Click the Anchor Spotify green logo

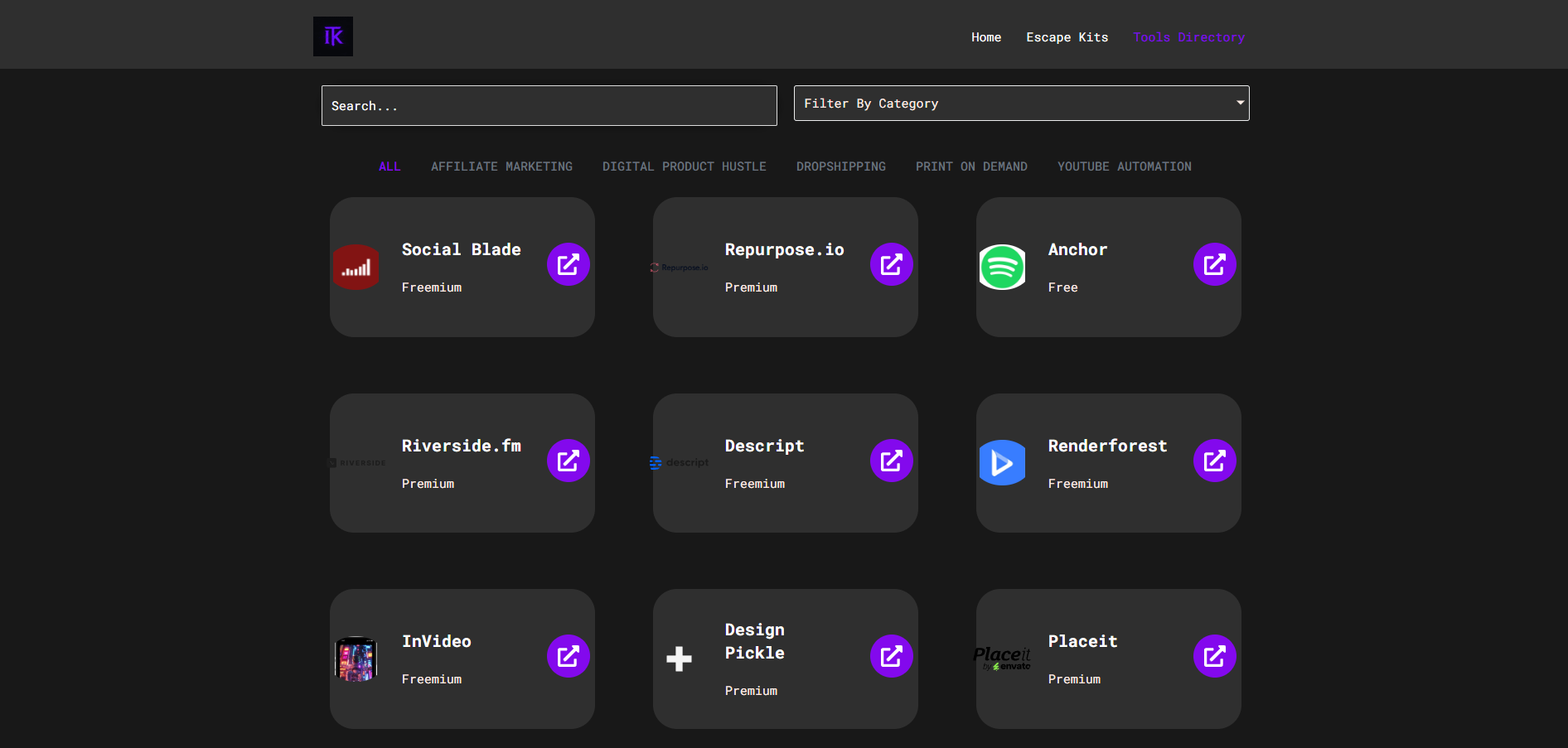[x=1003, y=267]
